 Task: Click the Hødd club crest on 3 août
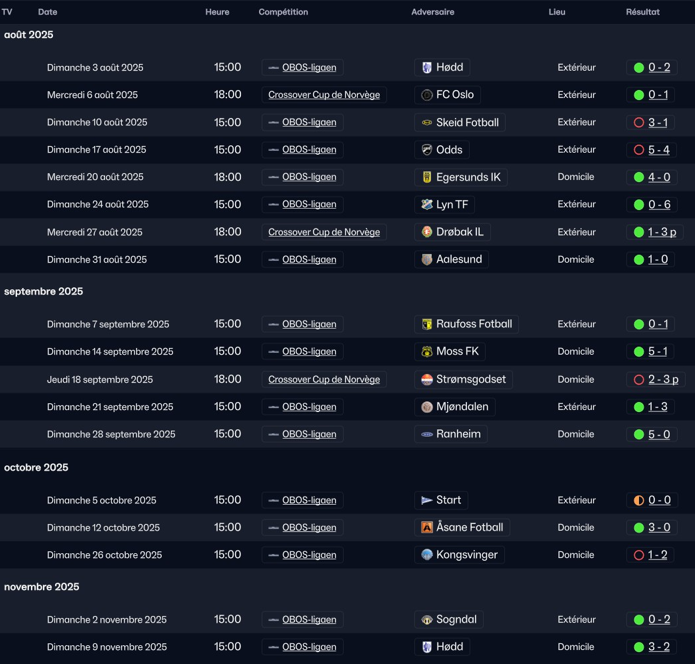(x=427, y=68)
